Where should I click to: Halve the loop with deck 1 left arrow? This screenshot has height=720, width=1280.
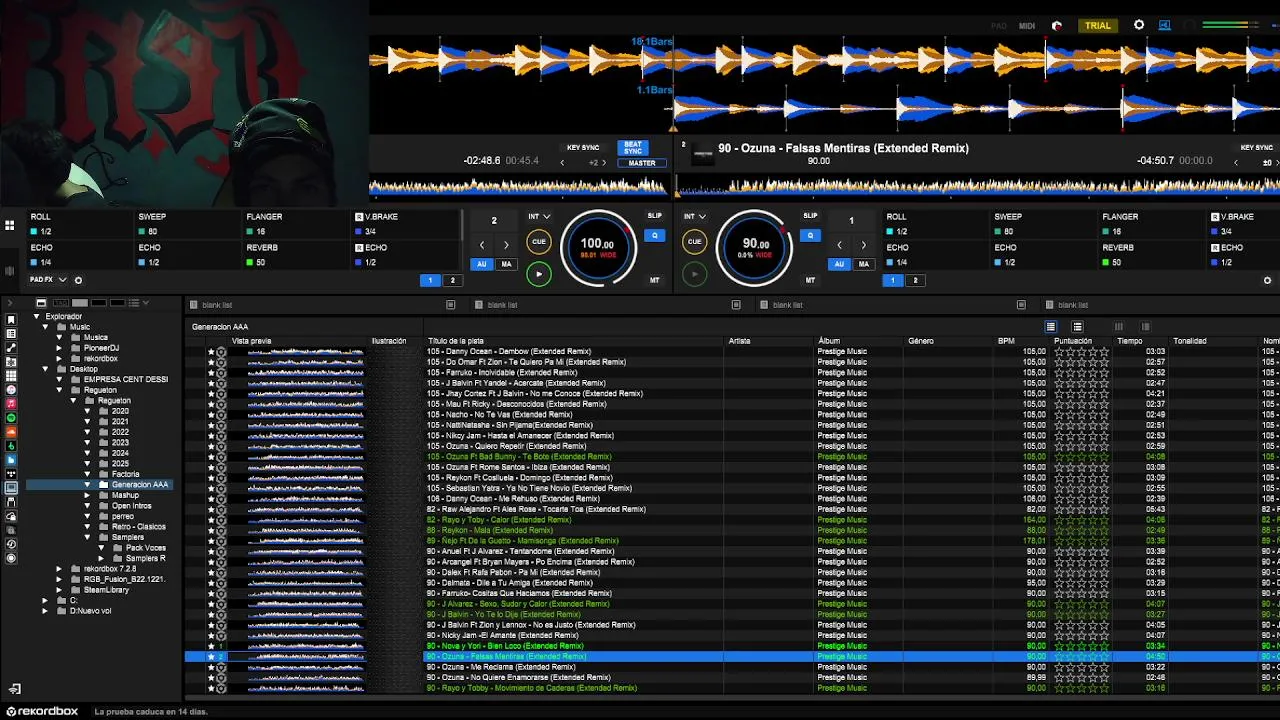click(x=482, y=245)
